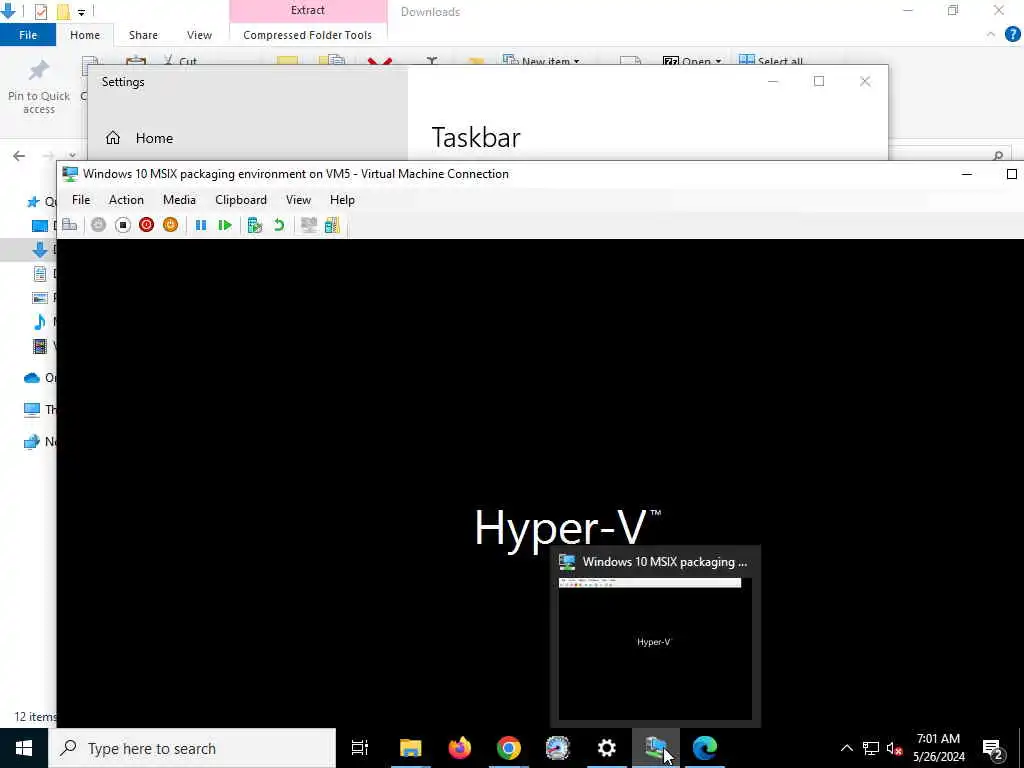Click Select all in Explorer's ribbon

(771, 61)
